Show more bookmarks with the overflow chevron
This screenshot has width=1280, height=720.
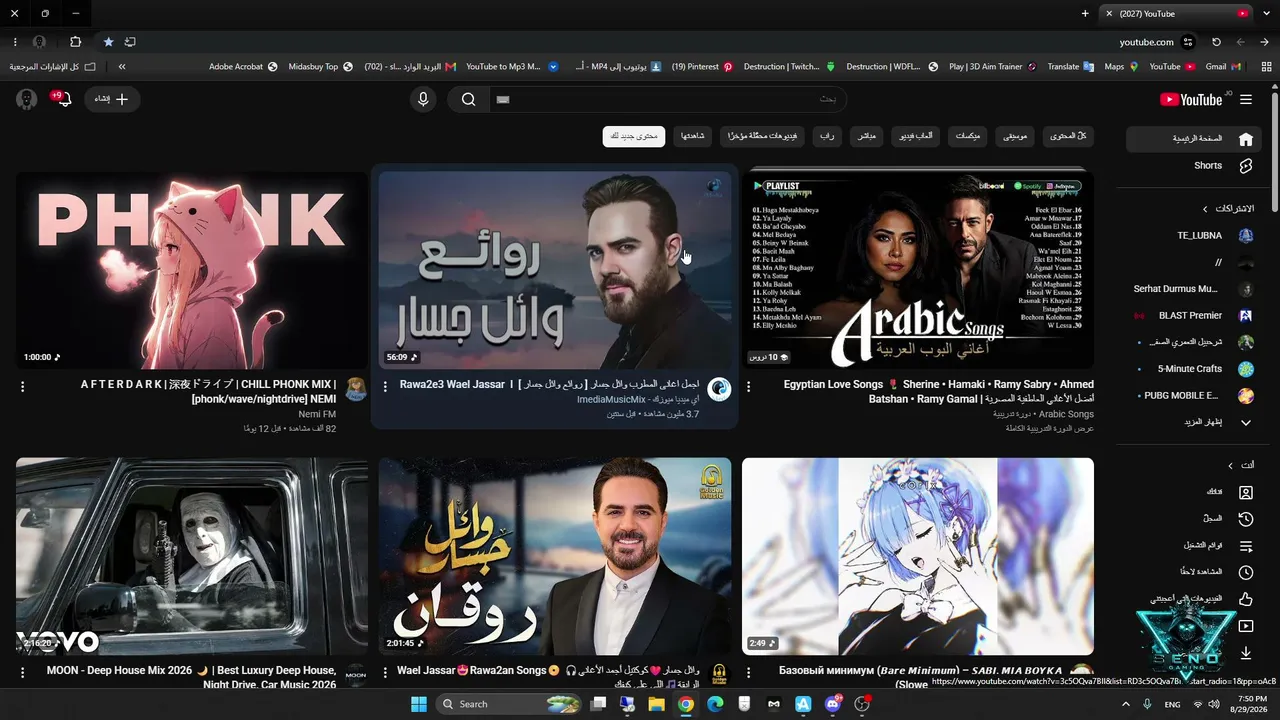(x=122, y=67)
